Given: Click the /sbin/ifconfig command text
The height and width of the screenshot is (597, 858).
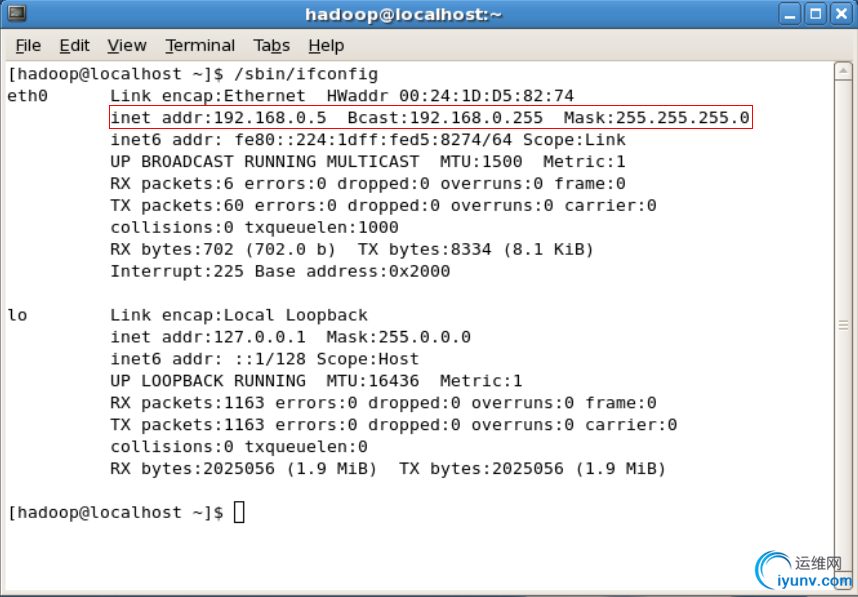Looking at the screenshot, I should (306, 74).
